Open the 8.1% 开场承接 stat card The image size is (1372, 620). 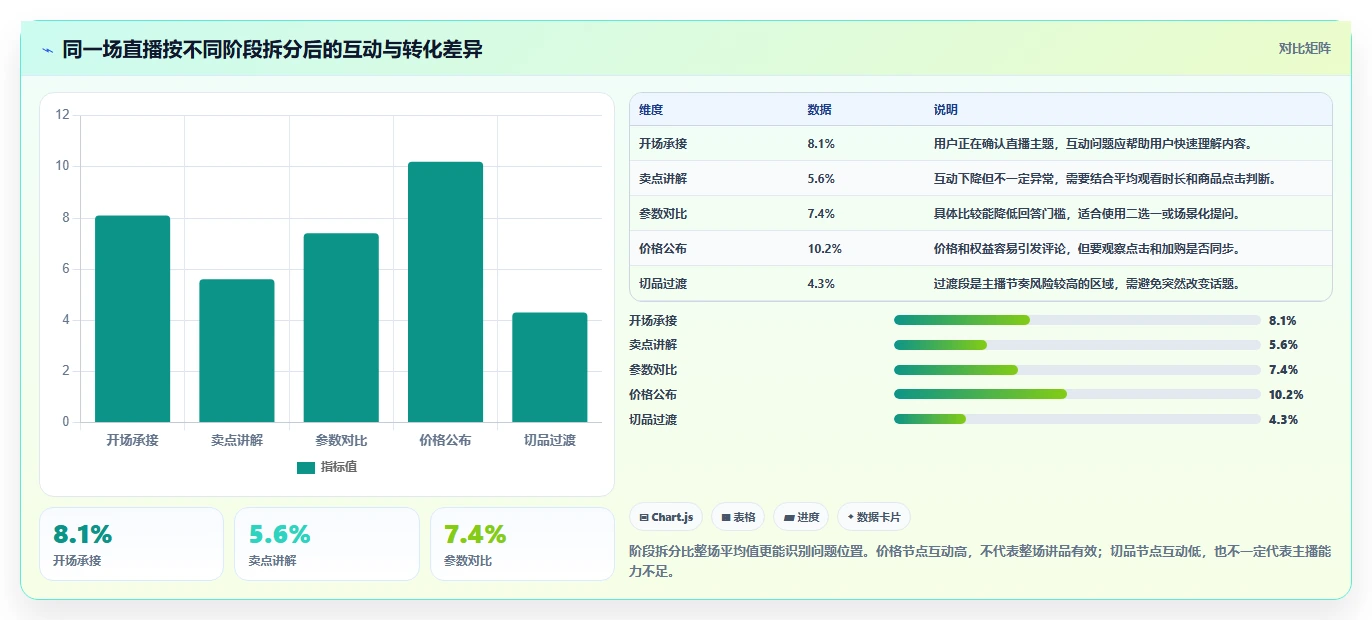click(x=131, y=544)
